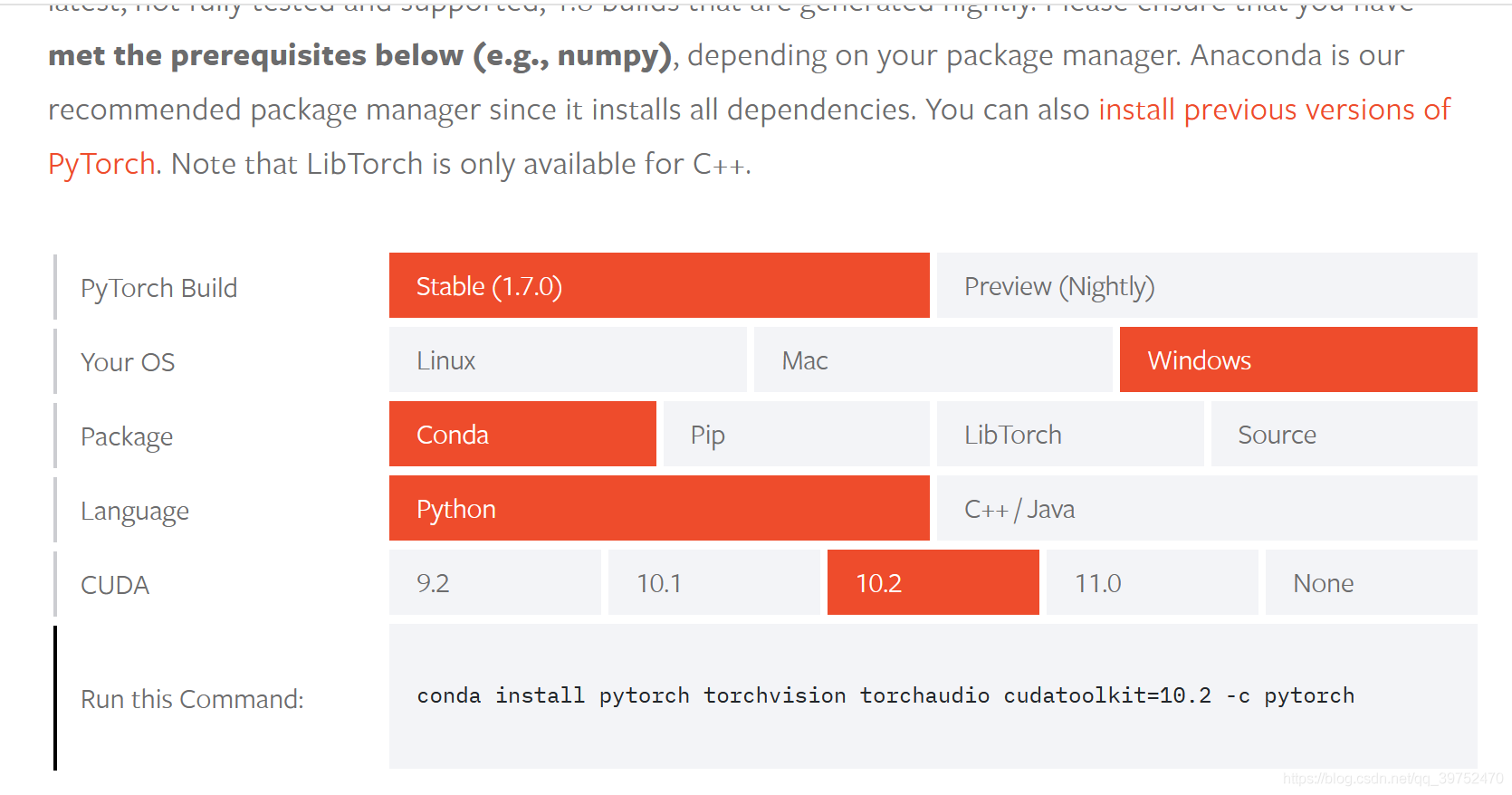Screen dimensions: 1512x795
Task: Choose Conda as the package
Action: click(522, 434)
